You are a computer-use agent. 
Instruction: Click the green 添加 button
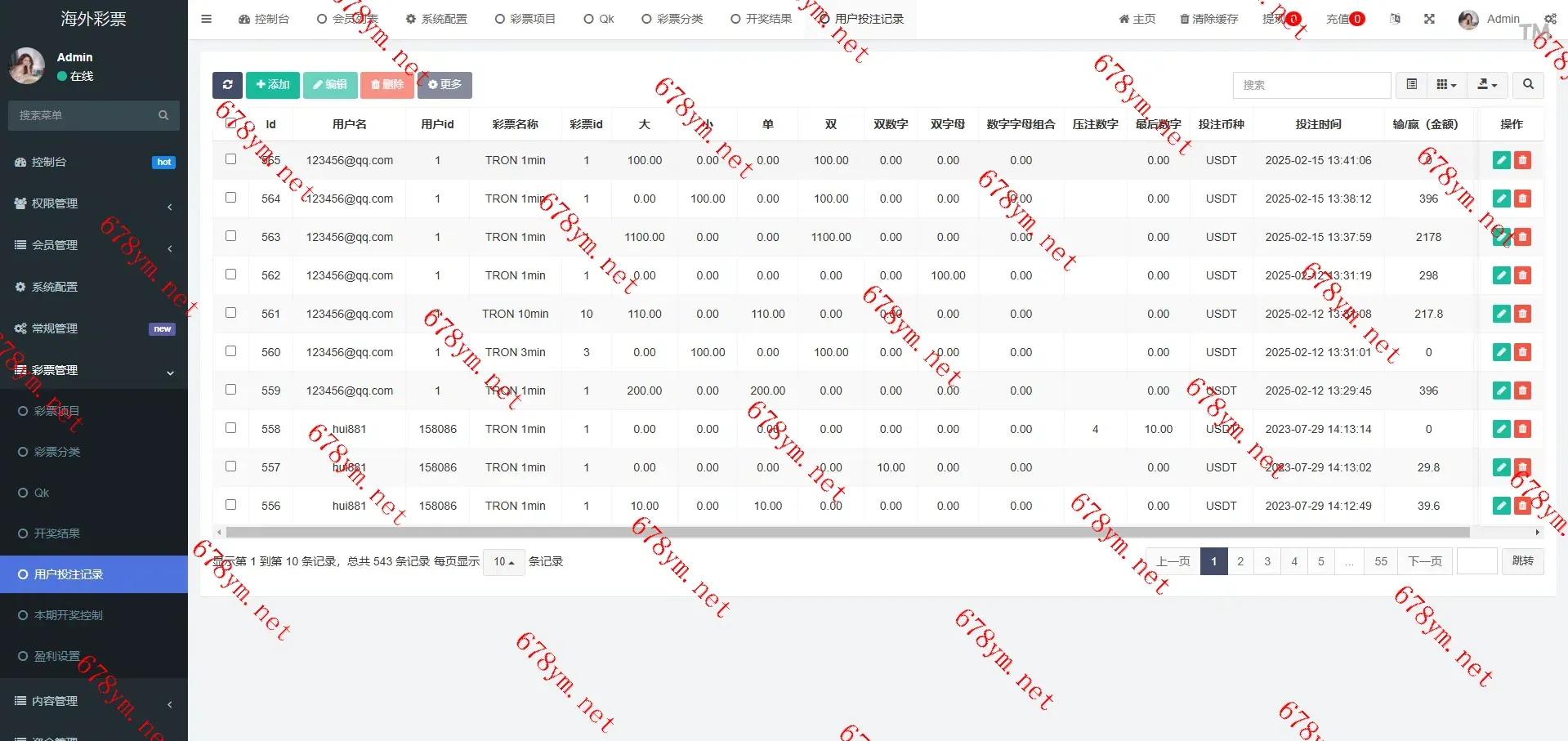pos(272,85)
